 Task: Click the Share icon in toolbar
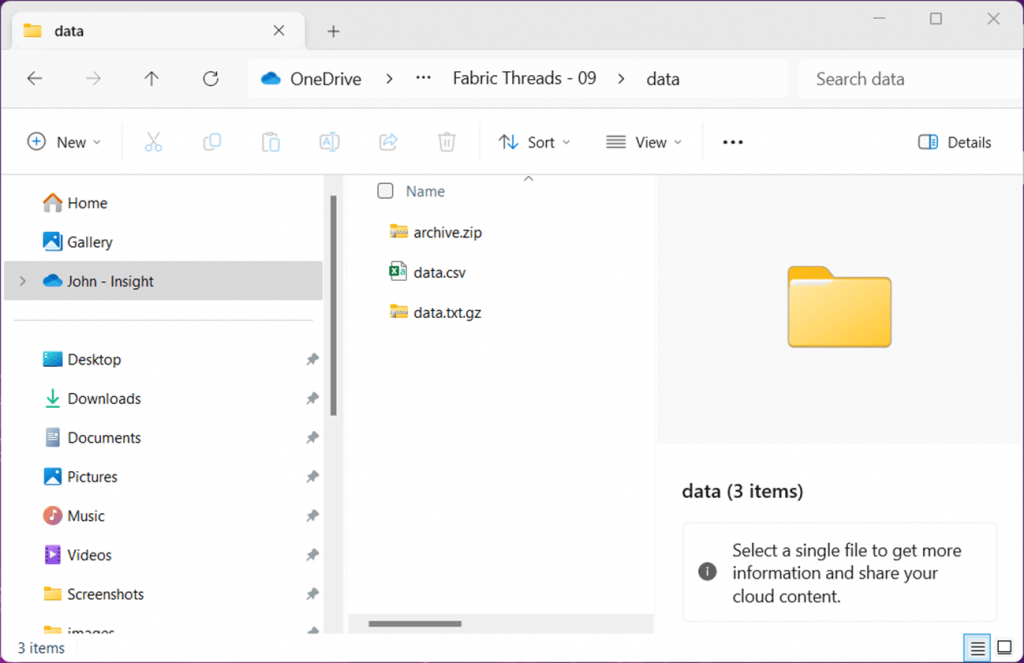[389, 142]
